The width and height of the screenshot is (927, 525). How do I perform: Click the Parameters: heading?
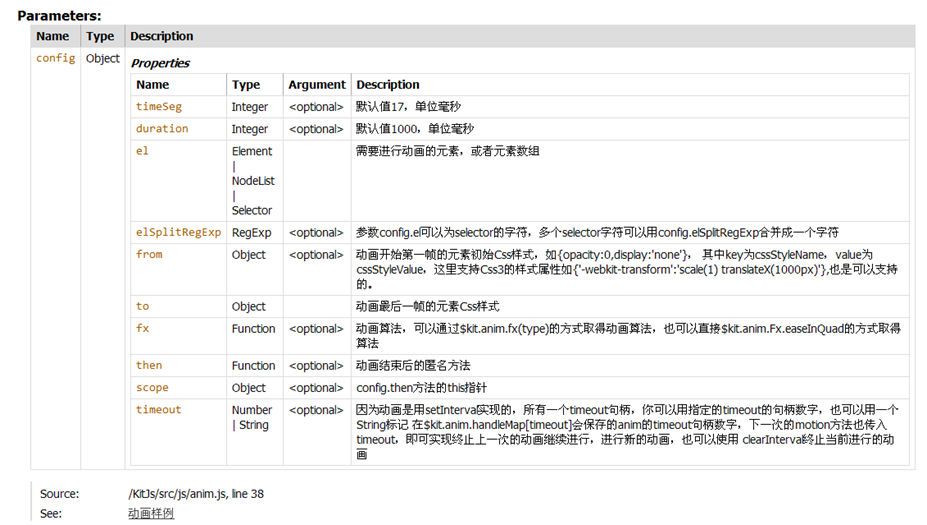pos(59,15)
